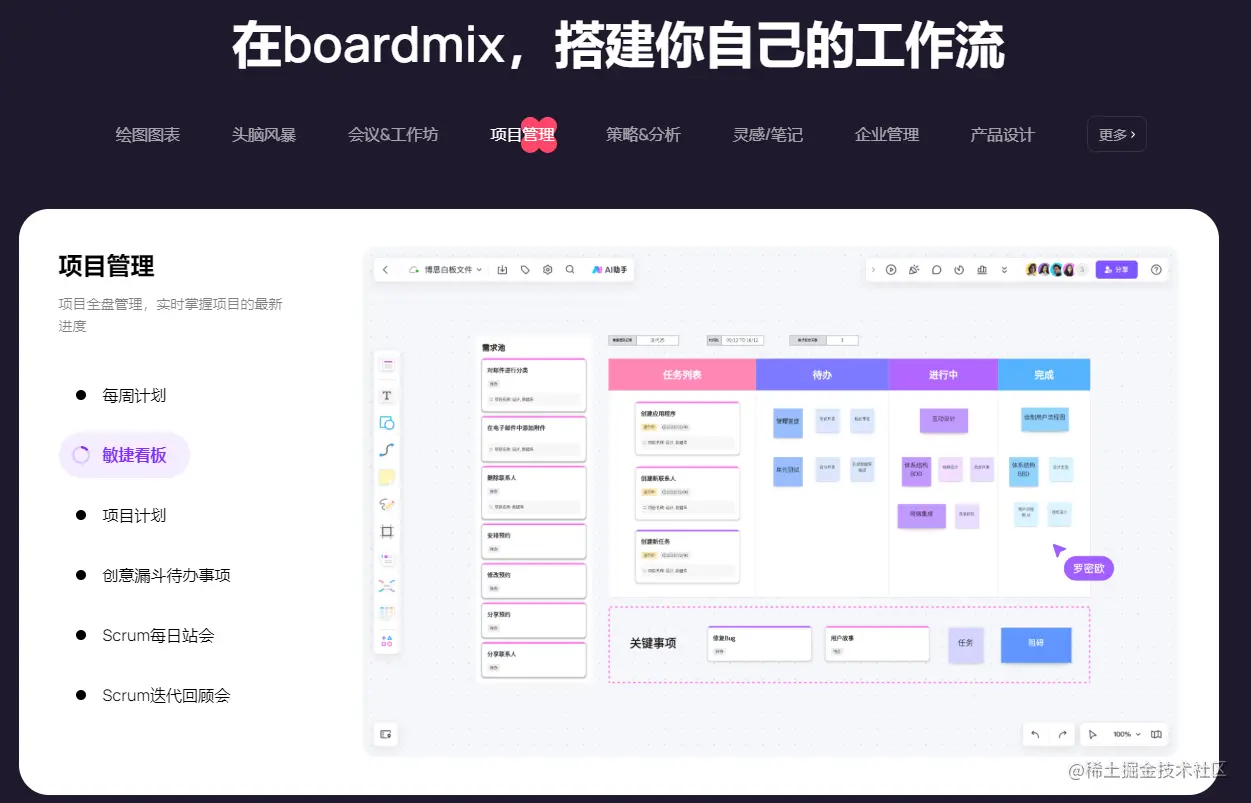Switch to the 产品设计 tab

[x=1002, y=134]
